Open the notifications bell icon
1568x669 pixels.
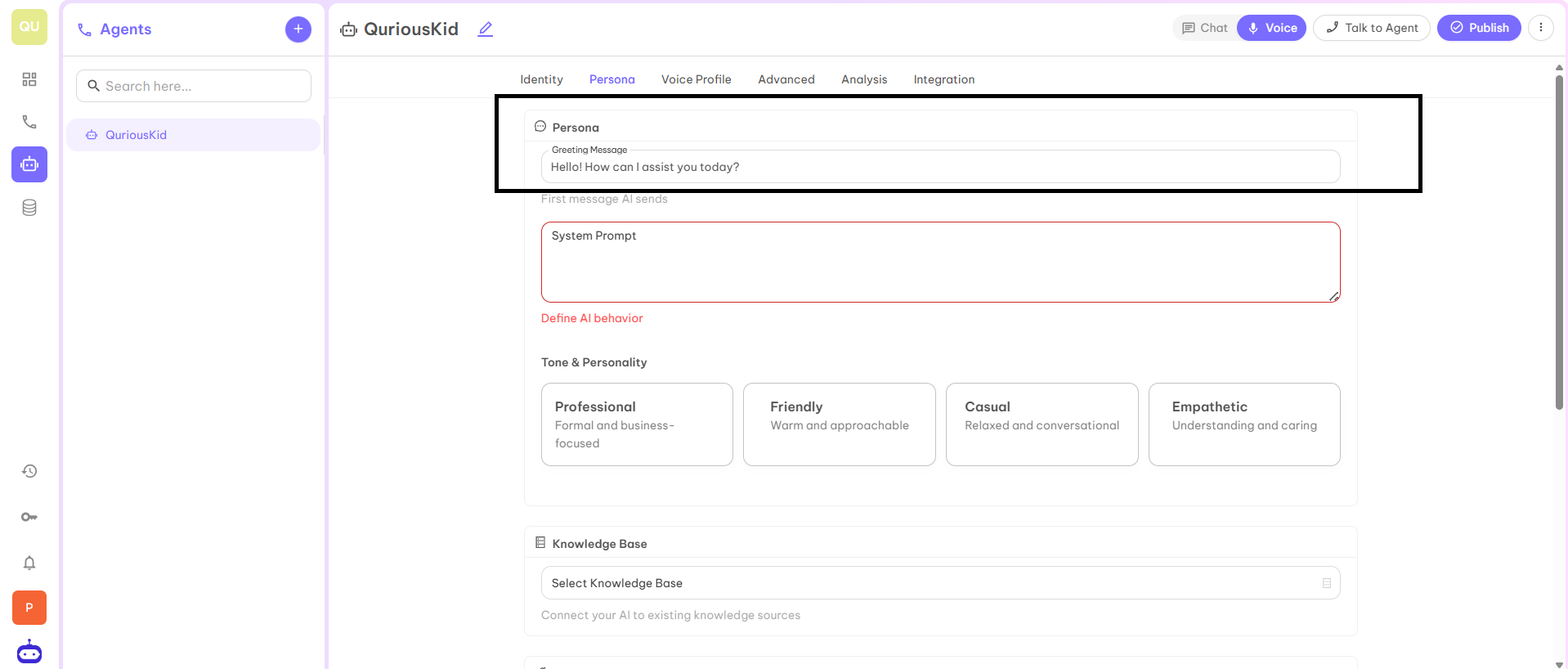pyautogui.click(x=29, y=563)
